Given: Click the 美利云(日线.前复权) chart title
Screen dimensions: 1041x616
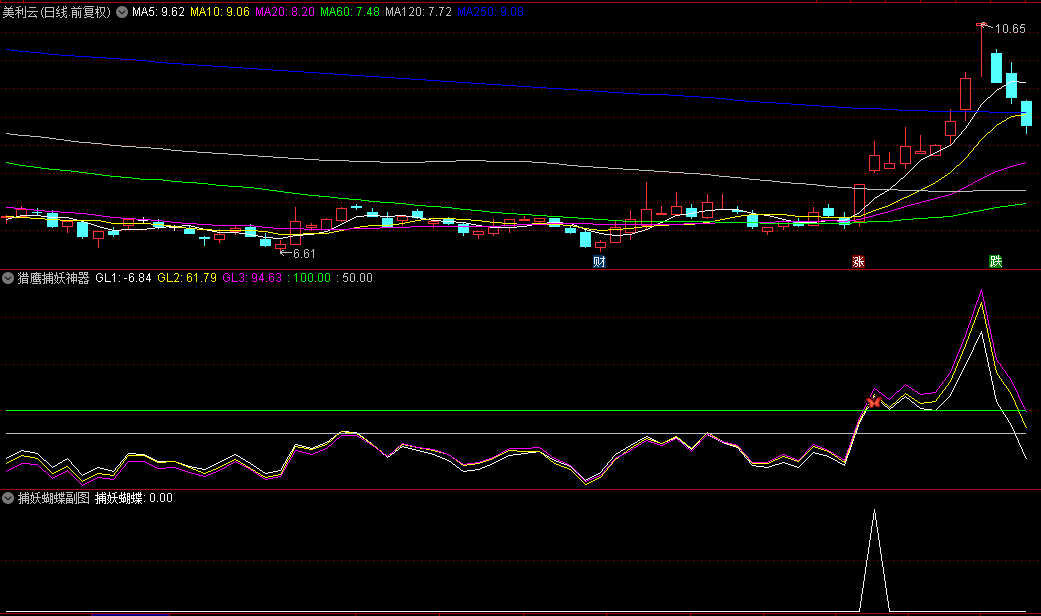Looking at the screenshot, I should point(57,13).
